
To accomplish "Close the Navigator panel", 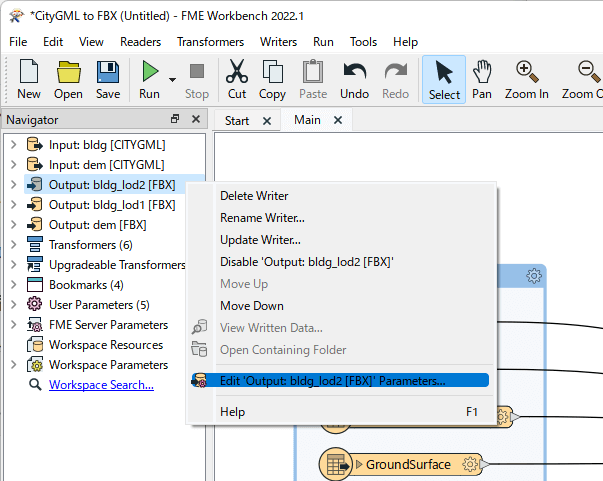I will (196, 119).
